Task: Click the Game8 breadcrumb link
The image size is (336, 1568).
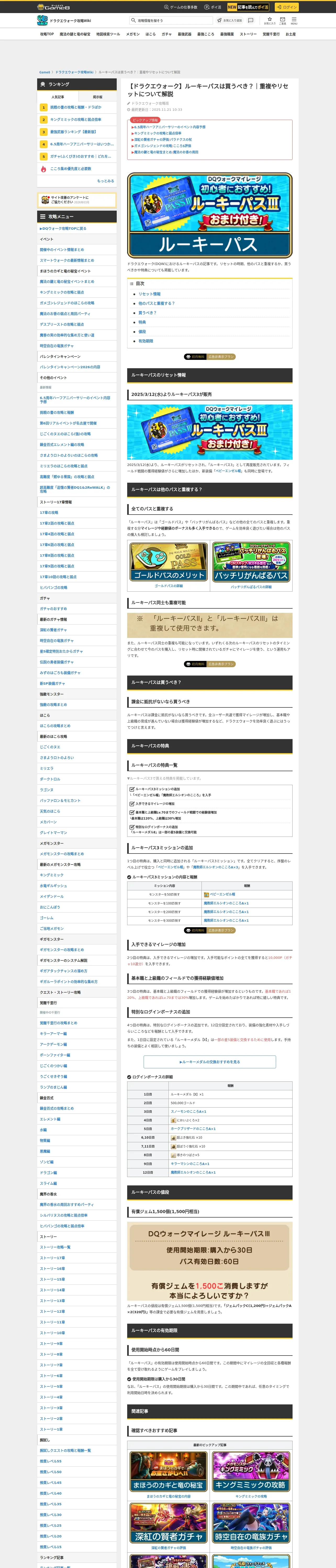Action: 44,72
